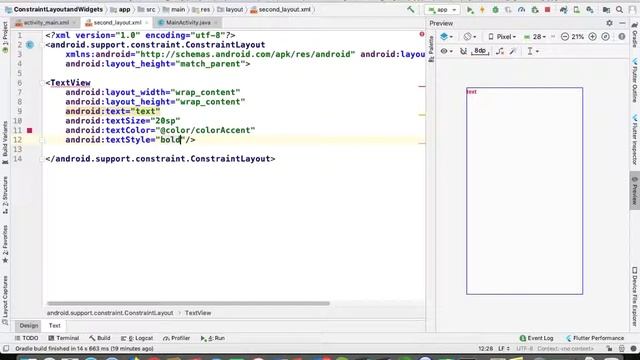The width and height of the screenshot is (640, 360).
Task: Attach debugger to Android process icon
Action: [x=535, y=10]
